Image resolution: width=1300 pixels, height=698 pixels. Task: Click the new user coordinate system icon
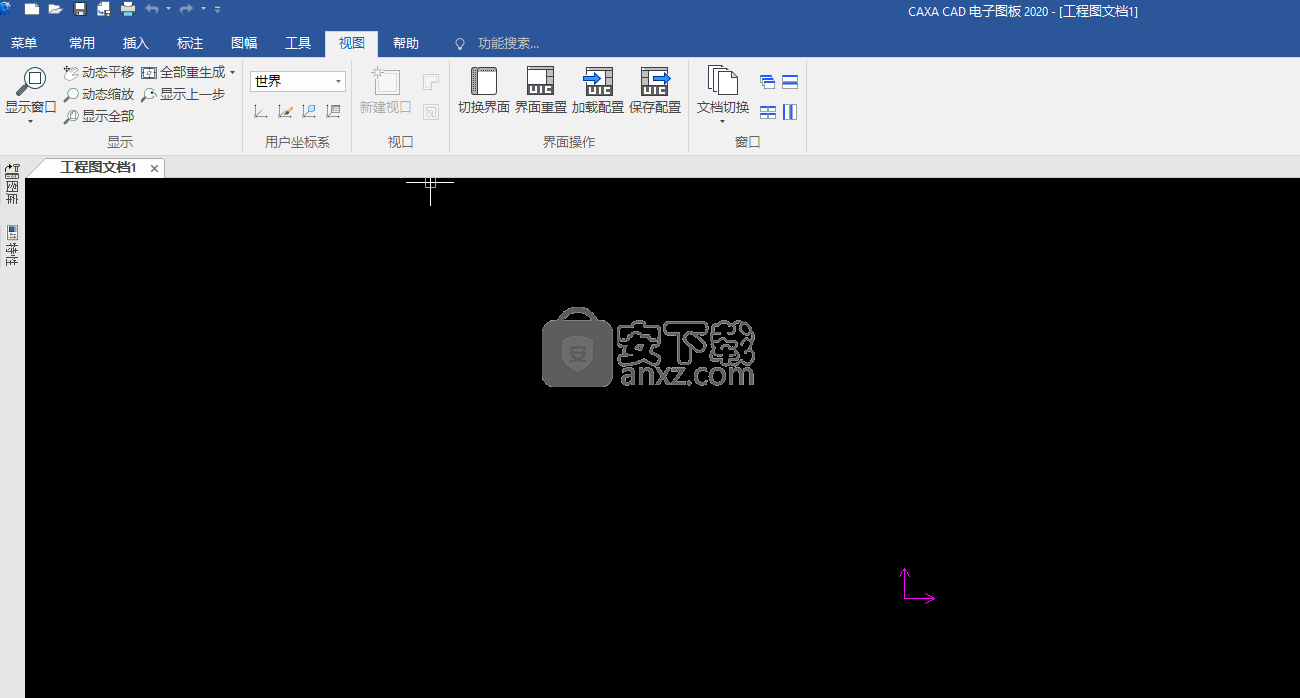click(260, 112)
